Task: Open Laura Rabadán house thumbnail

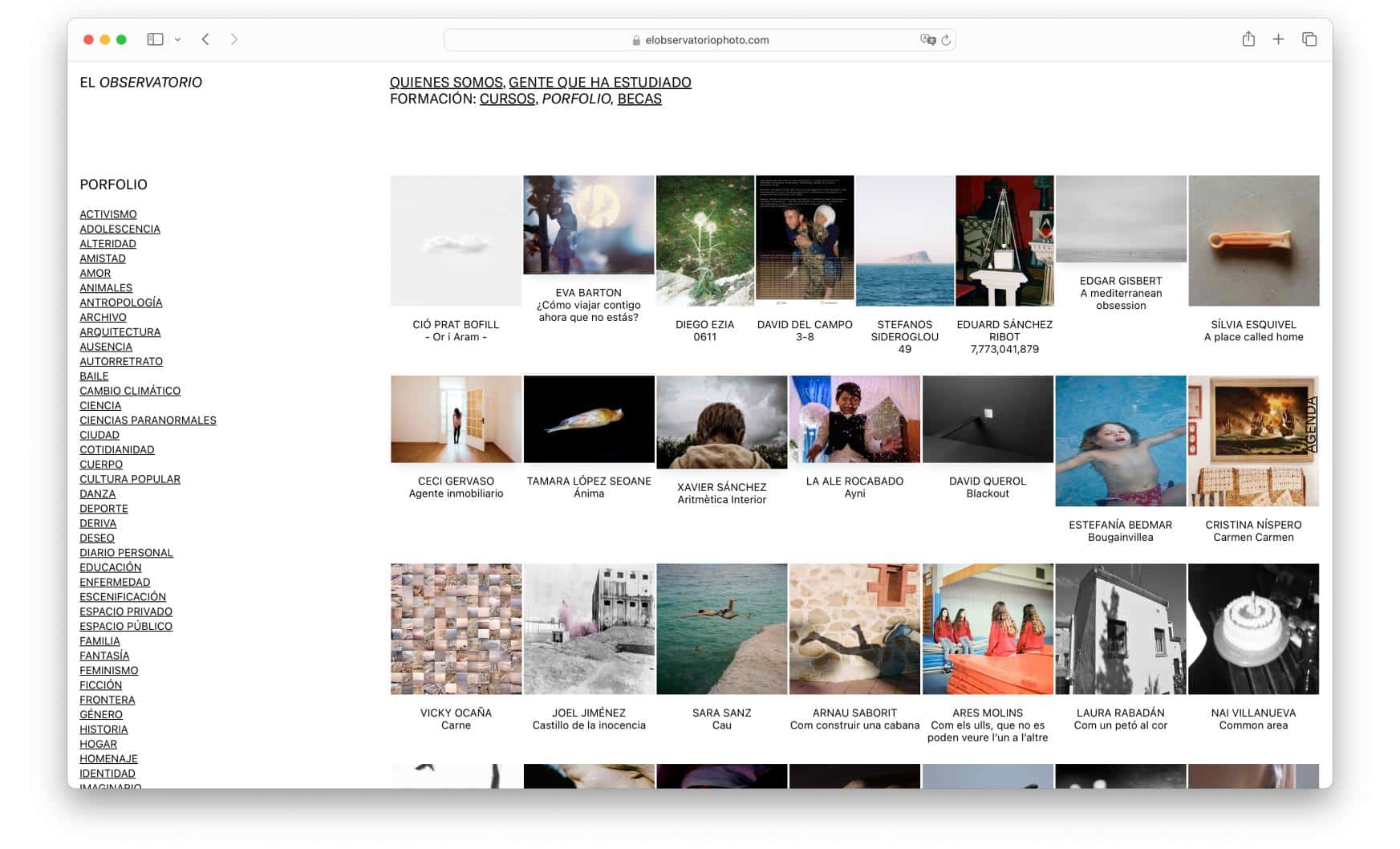Action: (x=1121, y=629)
